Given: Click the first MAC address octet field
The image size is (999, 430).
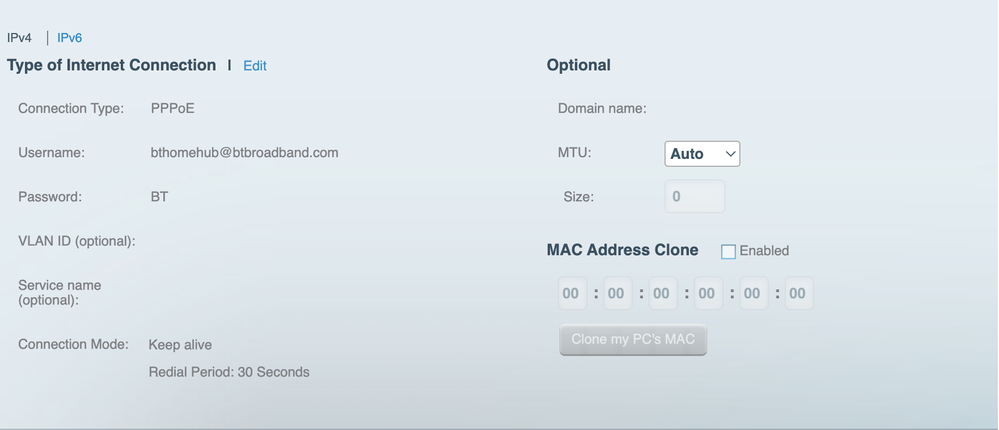Looking at the screenshot, I should click(571, 294).
